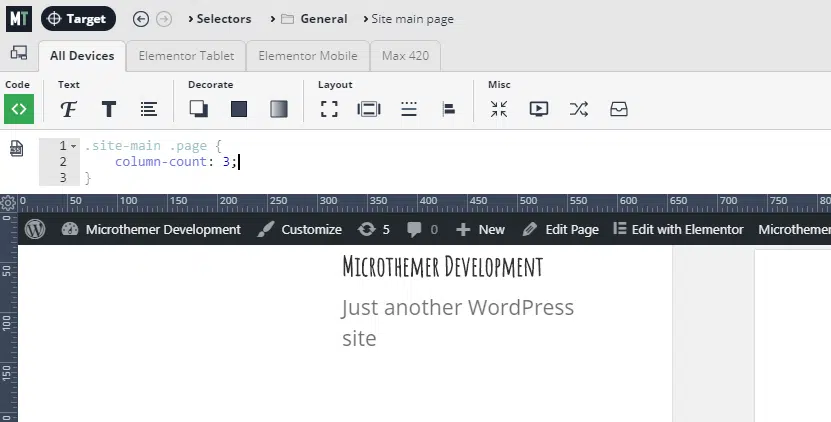Open the Background color square icon
The width and height of the screenshot is (831, 422).
point(239,109)
